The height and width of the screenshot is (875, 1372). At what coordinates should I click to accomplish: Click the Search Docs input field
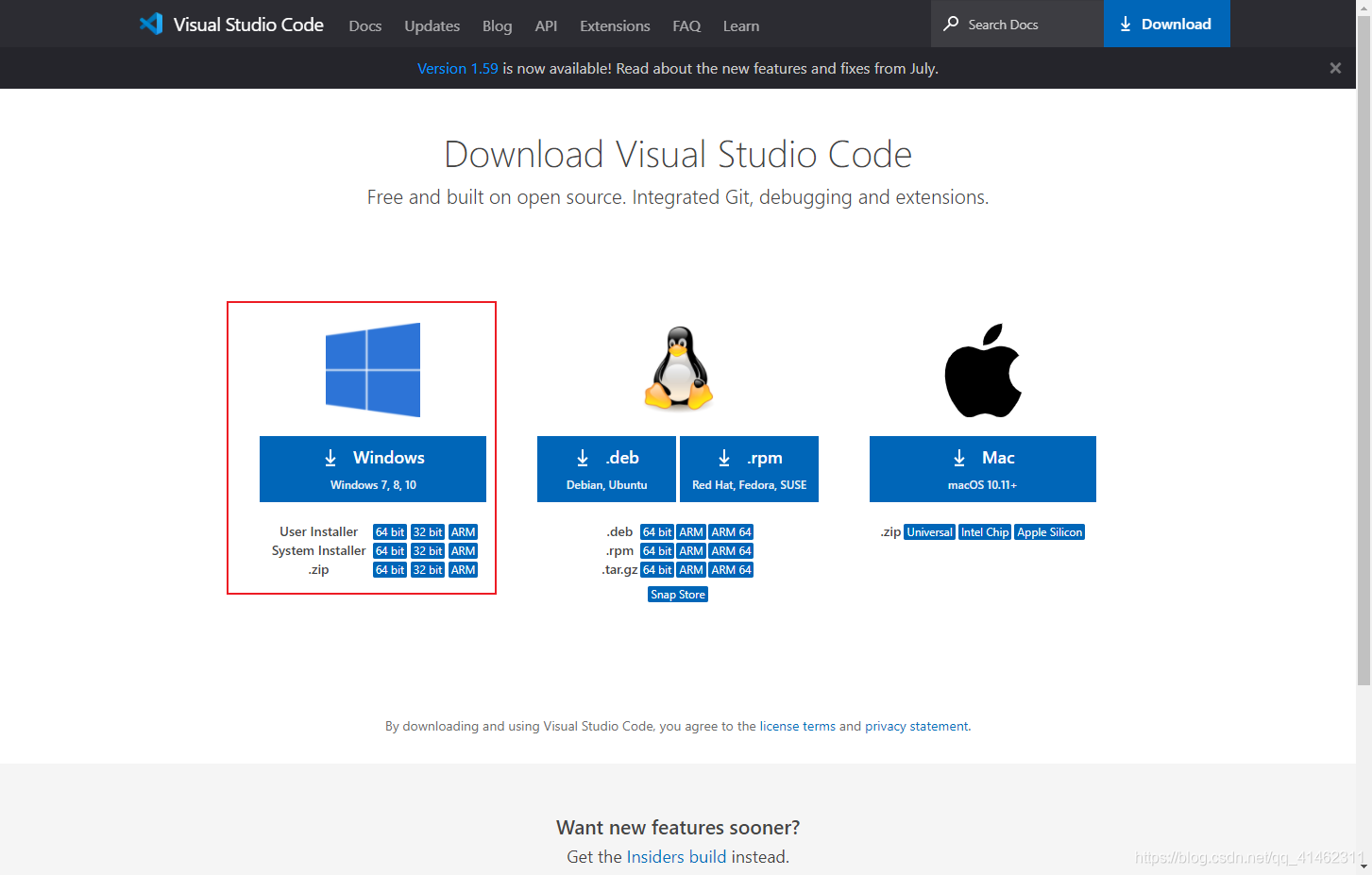pyautogui.click(x=1018, y=24)
